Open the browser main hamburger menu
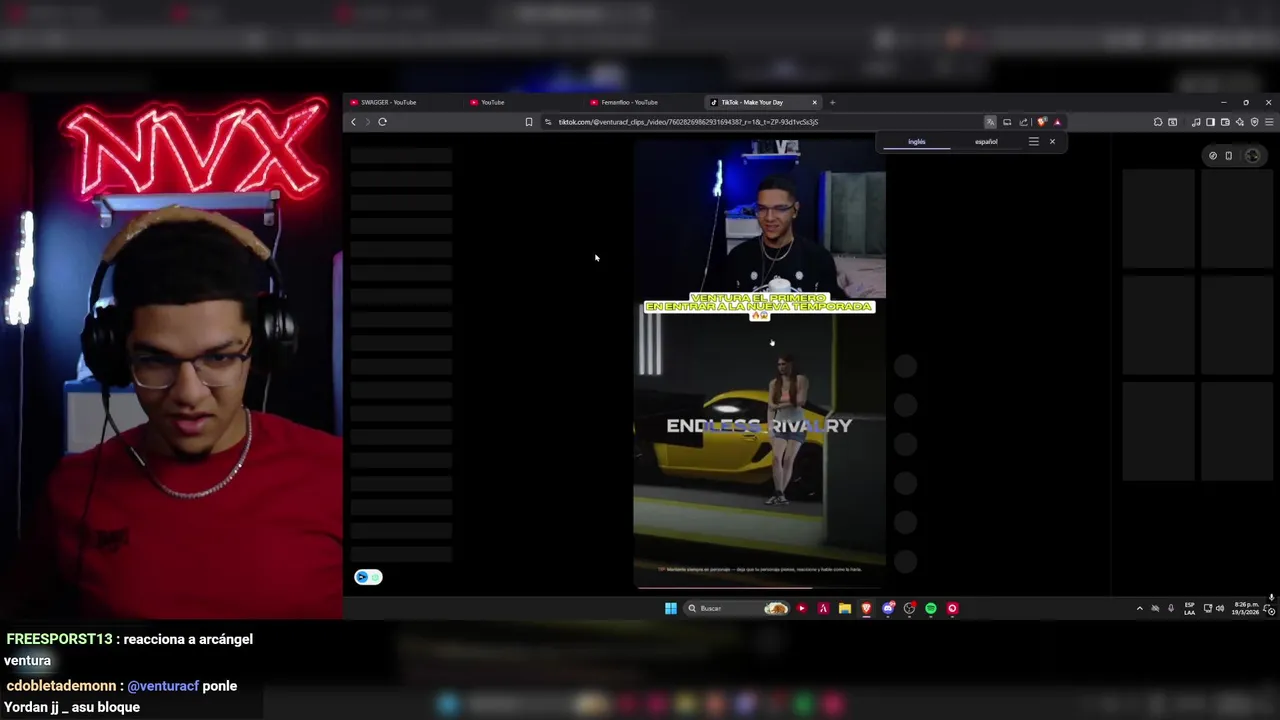Screen dimensions: 1280x720 click(x=1269, y=122)
